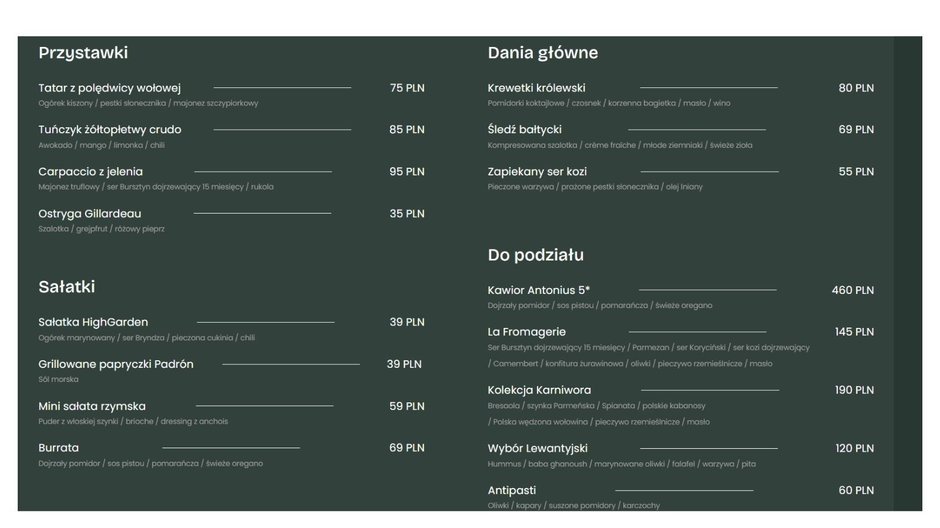Click Carpaccio z jelenia menu entry
The width and height of the screenshot is (940, 528).
click(x=90, y=172)
